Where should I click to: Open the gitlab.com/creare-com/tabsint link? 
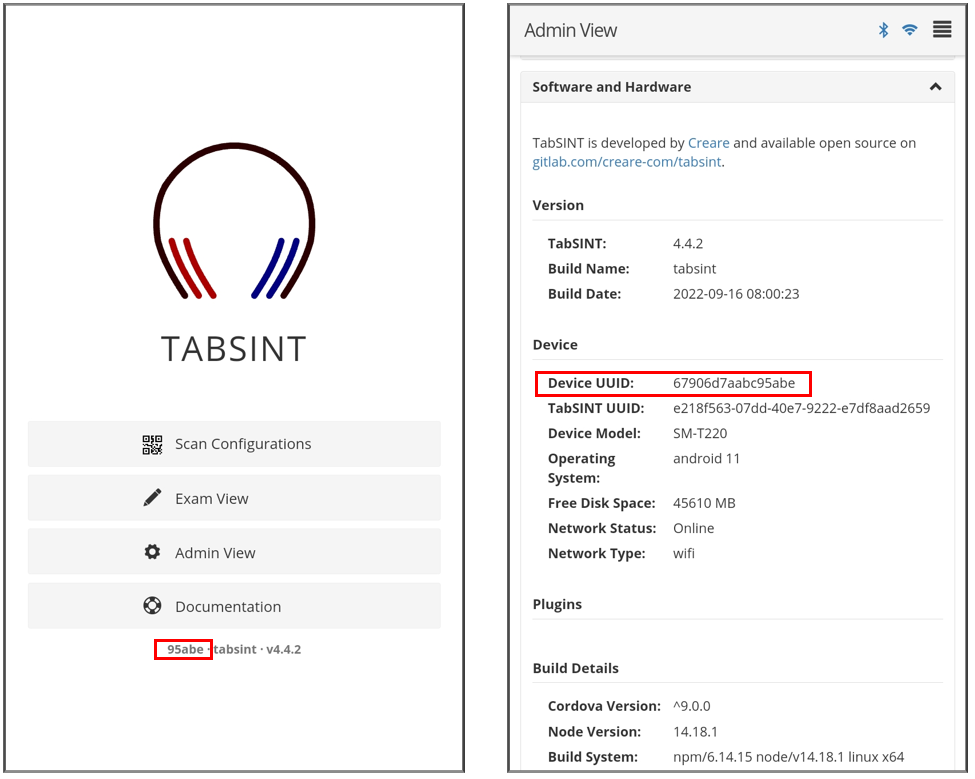[626, 161]
